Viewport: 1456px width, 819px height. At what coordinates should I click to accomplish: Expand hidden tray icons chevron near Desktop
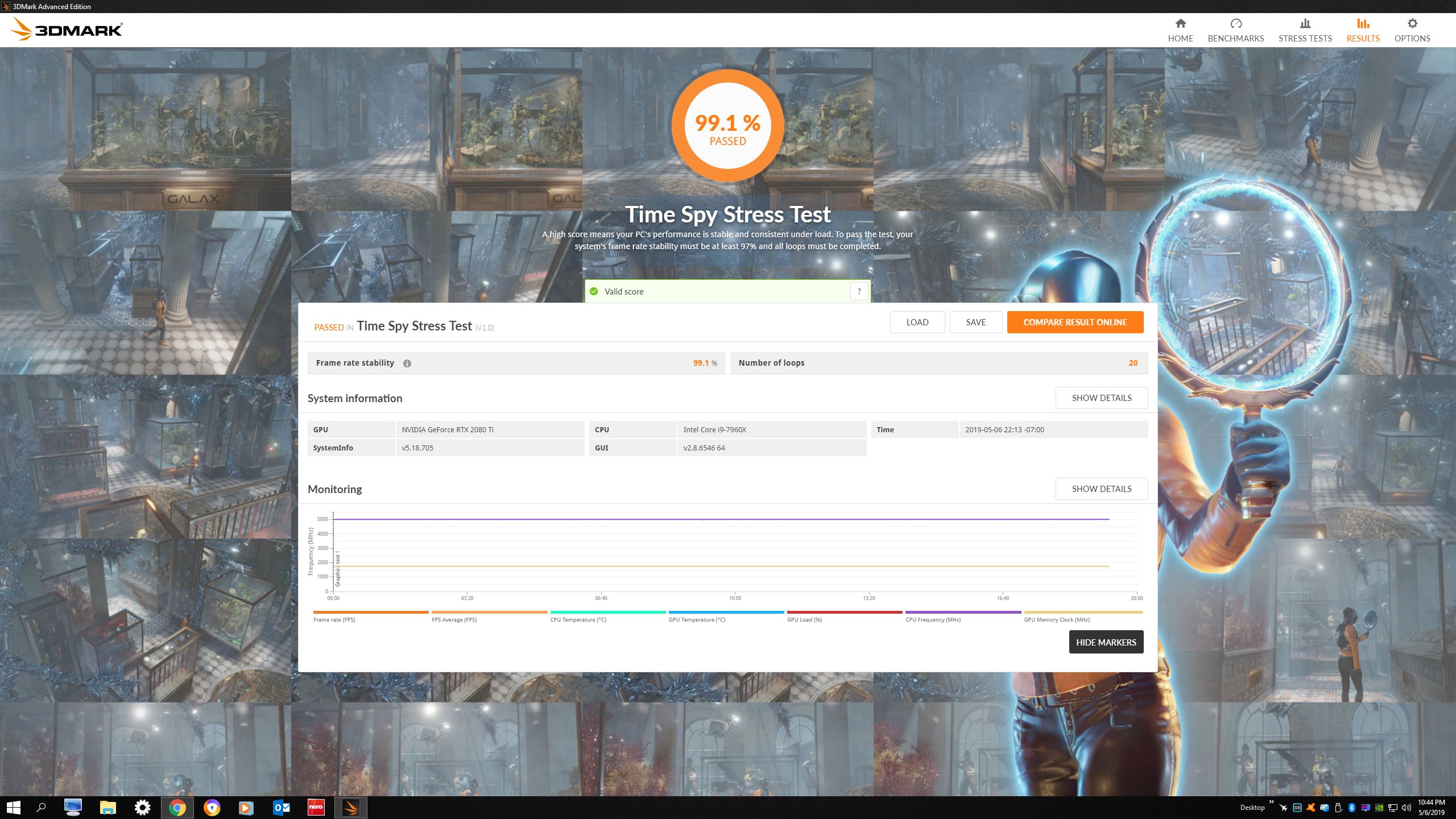click(x=1271, y=803)
